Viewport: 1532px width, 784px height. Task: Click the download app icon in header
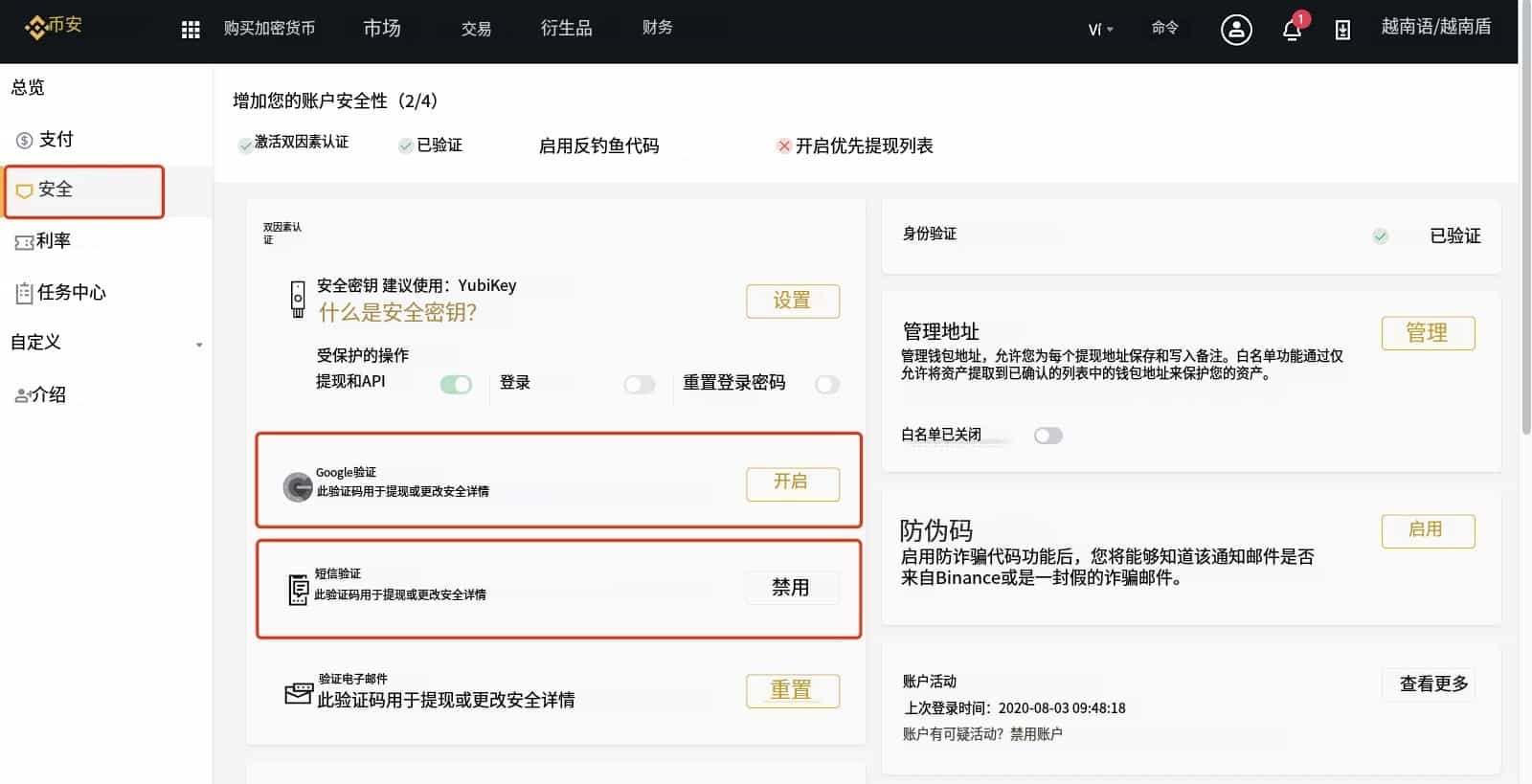[x=1342, y=31]
